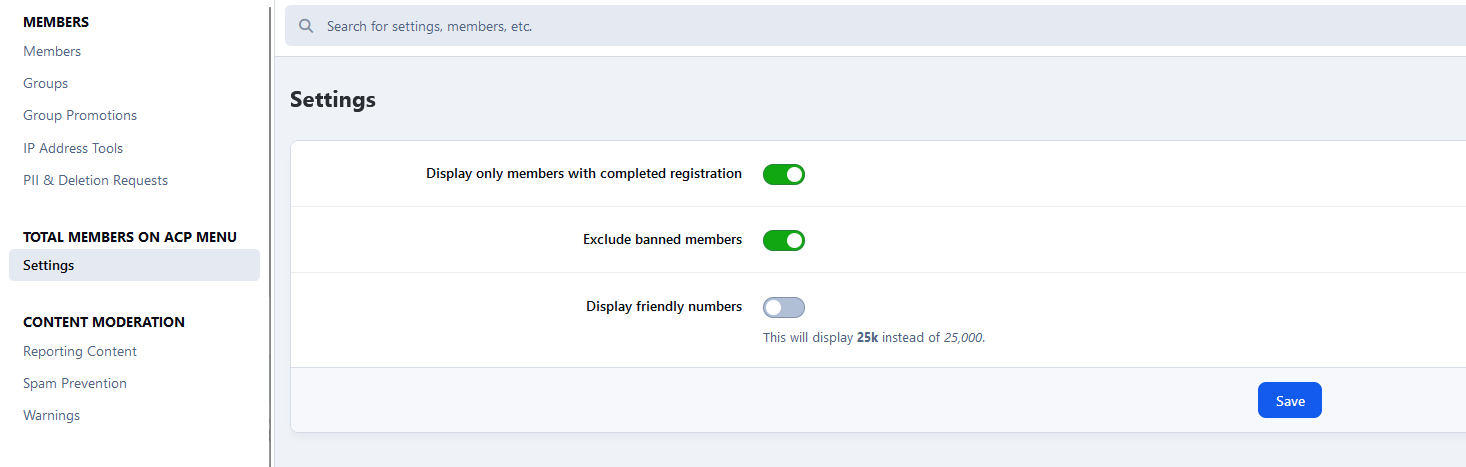This screenshot has width=1466, height=467.
Task: Open Spam Prevention settings
Action: pos(75,383)
